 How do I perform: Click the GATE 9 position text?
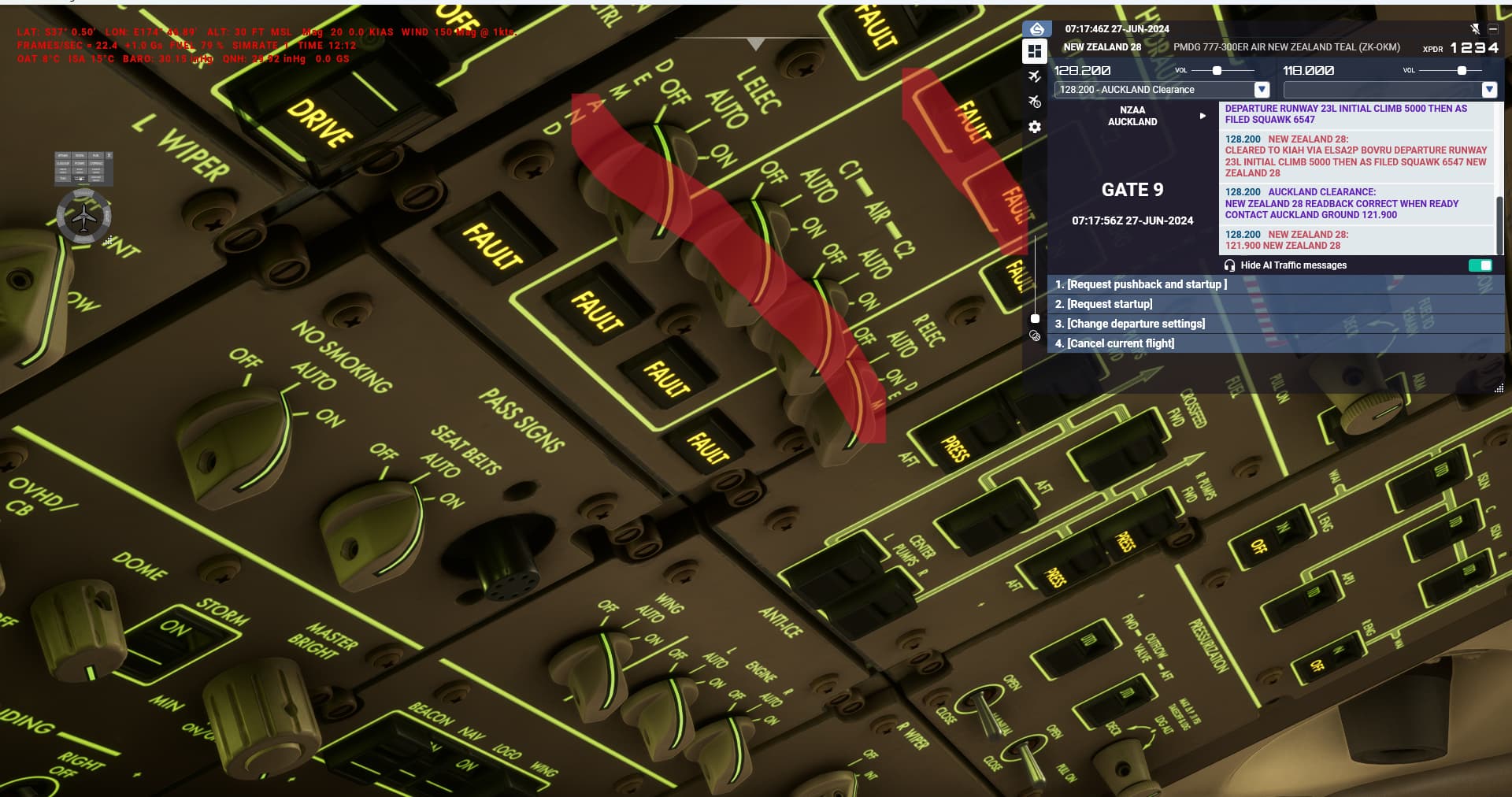pyautogui.click(x=1132, y=190)
